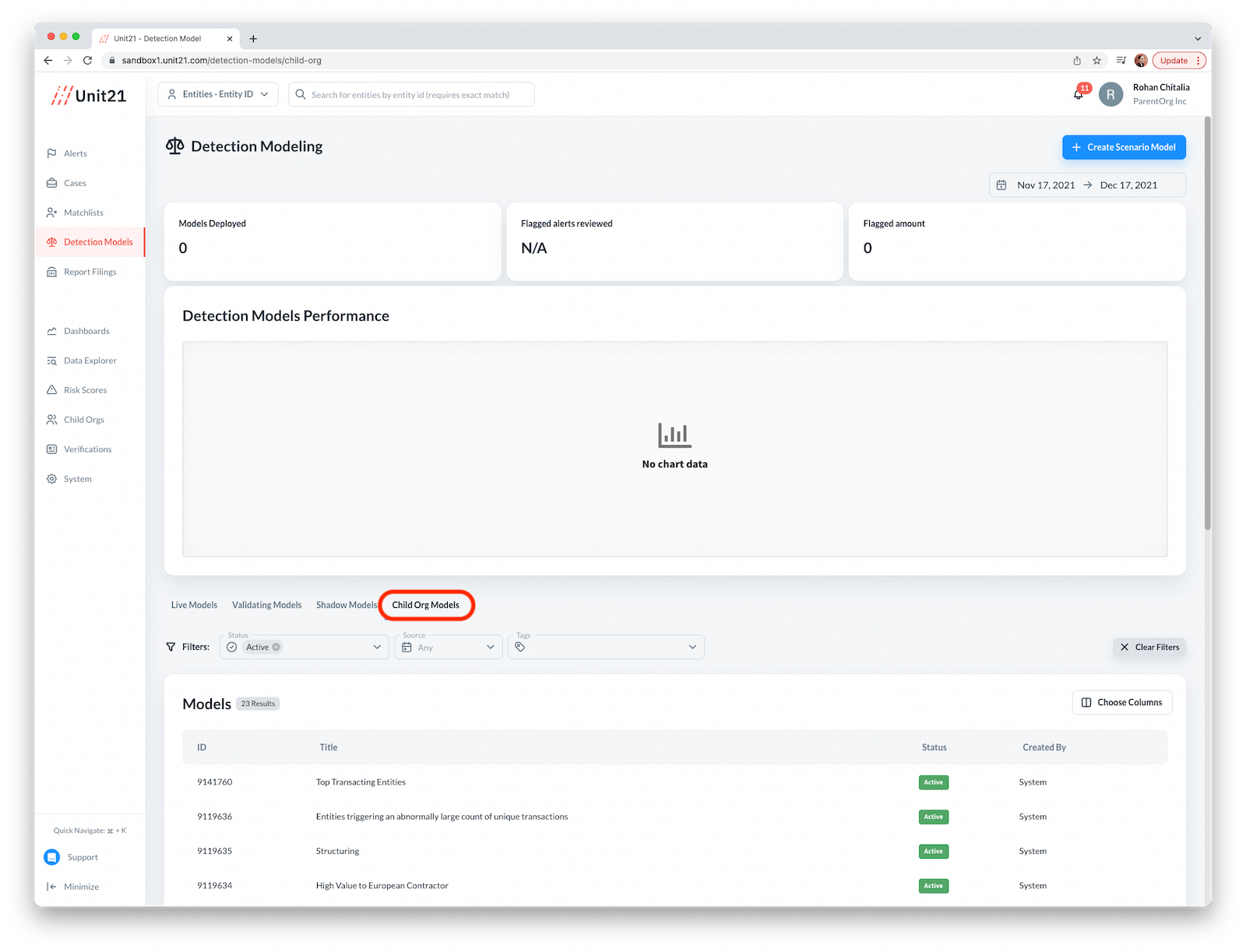Expand the browser tab list chevron

click(x=1198, y=38)
